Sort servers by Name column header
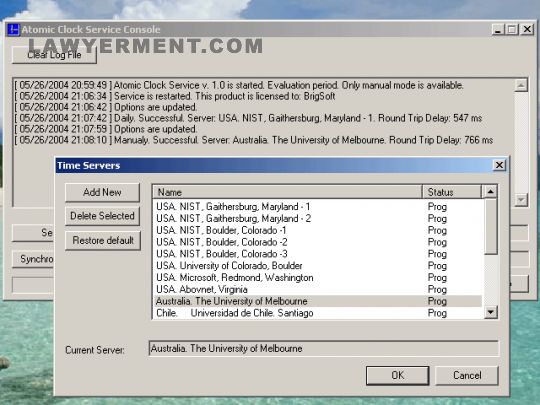The height and width of the screenshot is (405, 540). 288,192
